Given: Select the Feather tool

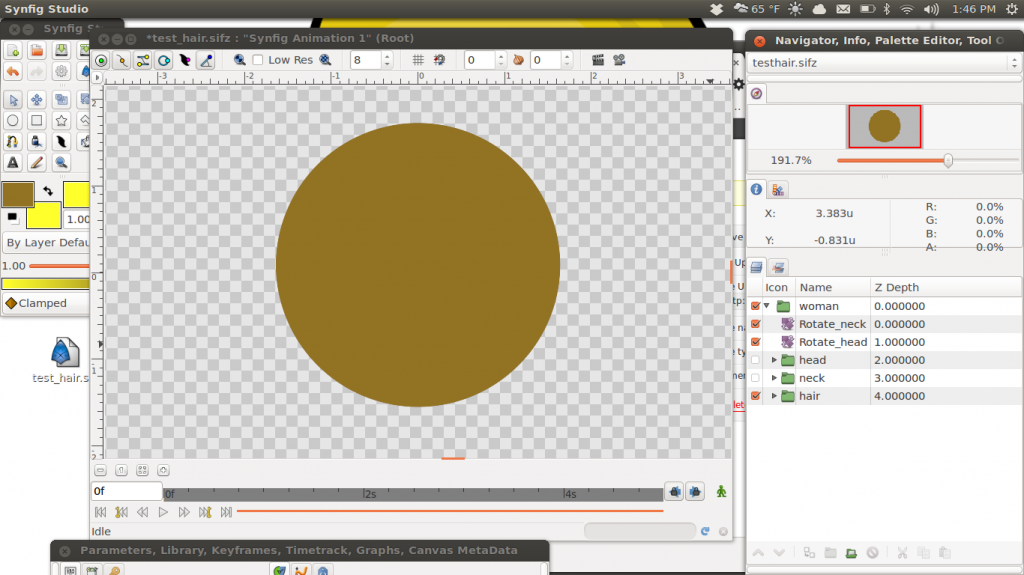Looking at the screenshot, I should click(61, 142).
